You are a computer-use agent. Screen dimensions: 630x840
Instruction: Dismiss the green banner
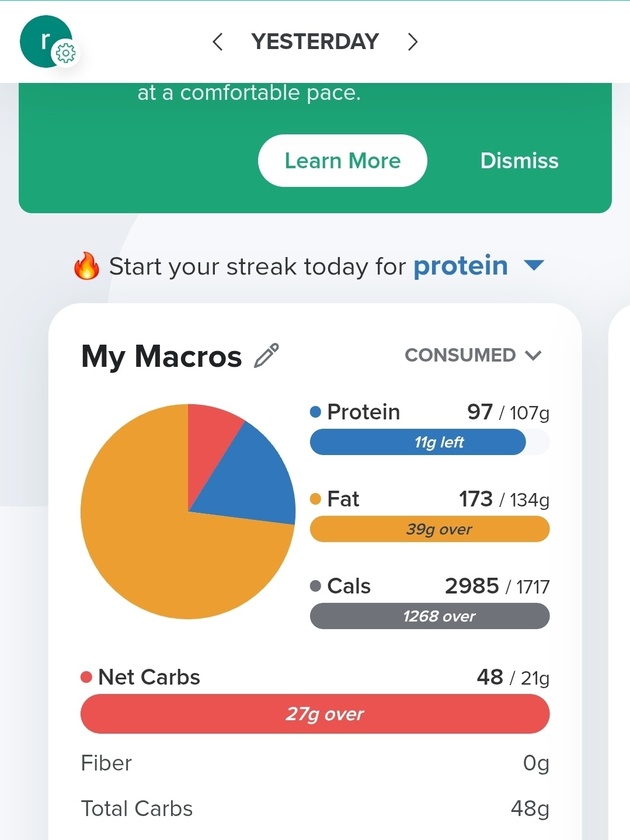519,161
